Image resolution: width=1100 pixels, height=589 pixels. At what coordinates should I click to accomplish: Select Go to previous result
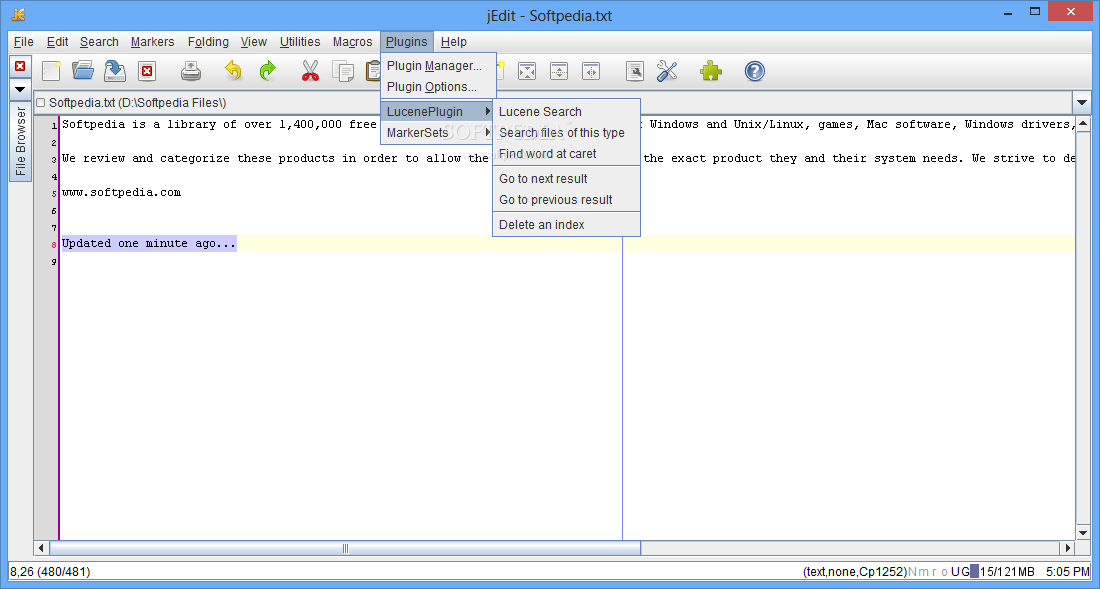[x=566, y=200]
